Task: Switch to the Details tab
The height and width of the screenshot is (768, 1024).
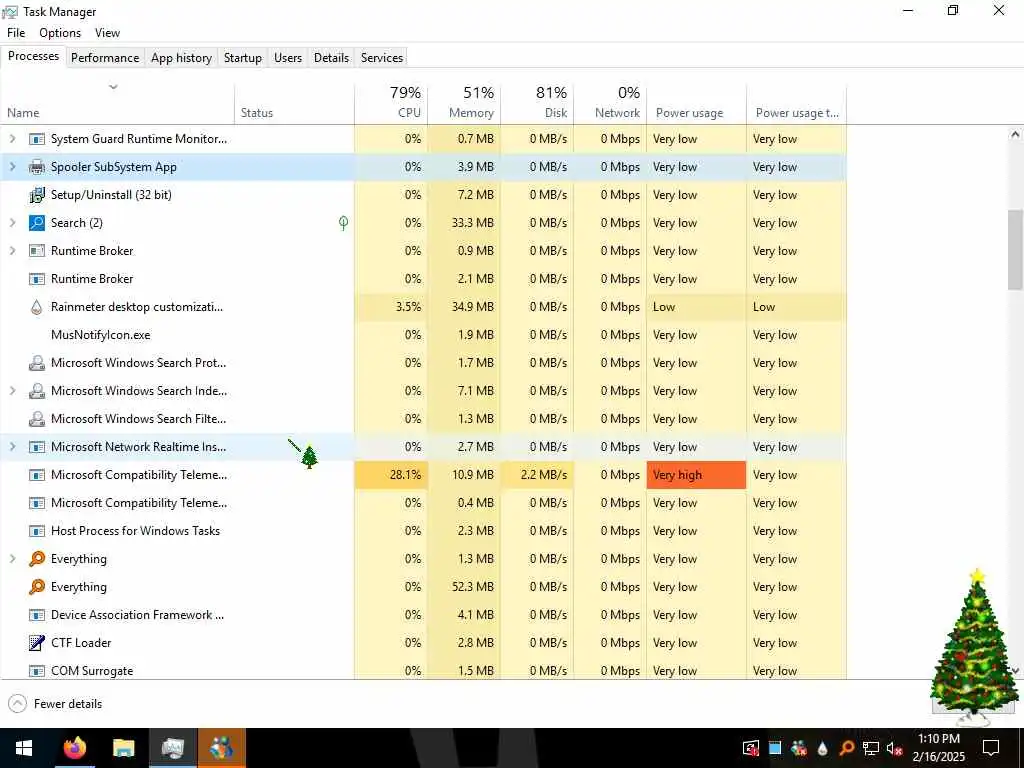Action: point(331,57)
